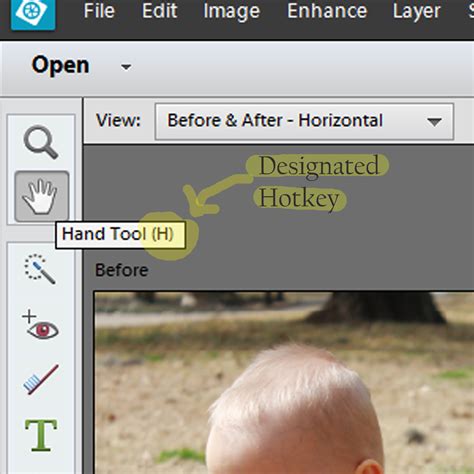Expand the arrow next to Open
The image size is (474, 474).
(126, 67)
